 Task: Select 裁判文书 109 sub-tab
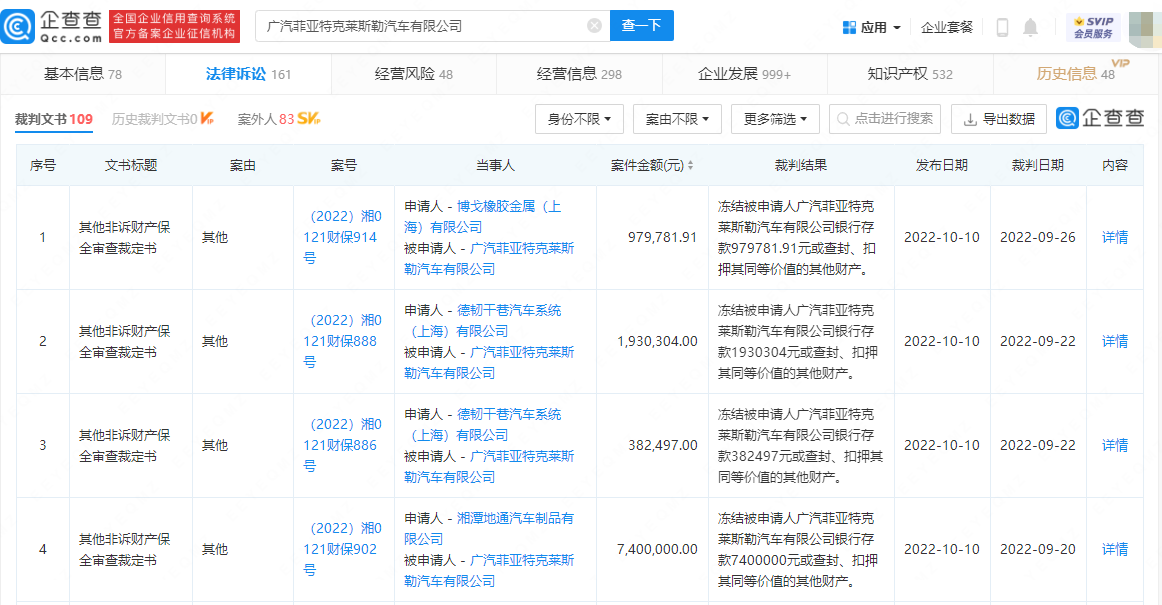(53, 119)
